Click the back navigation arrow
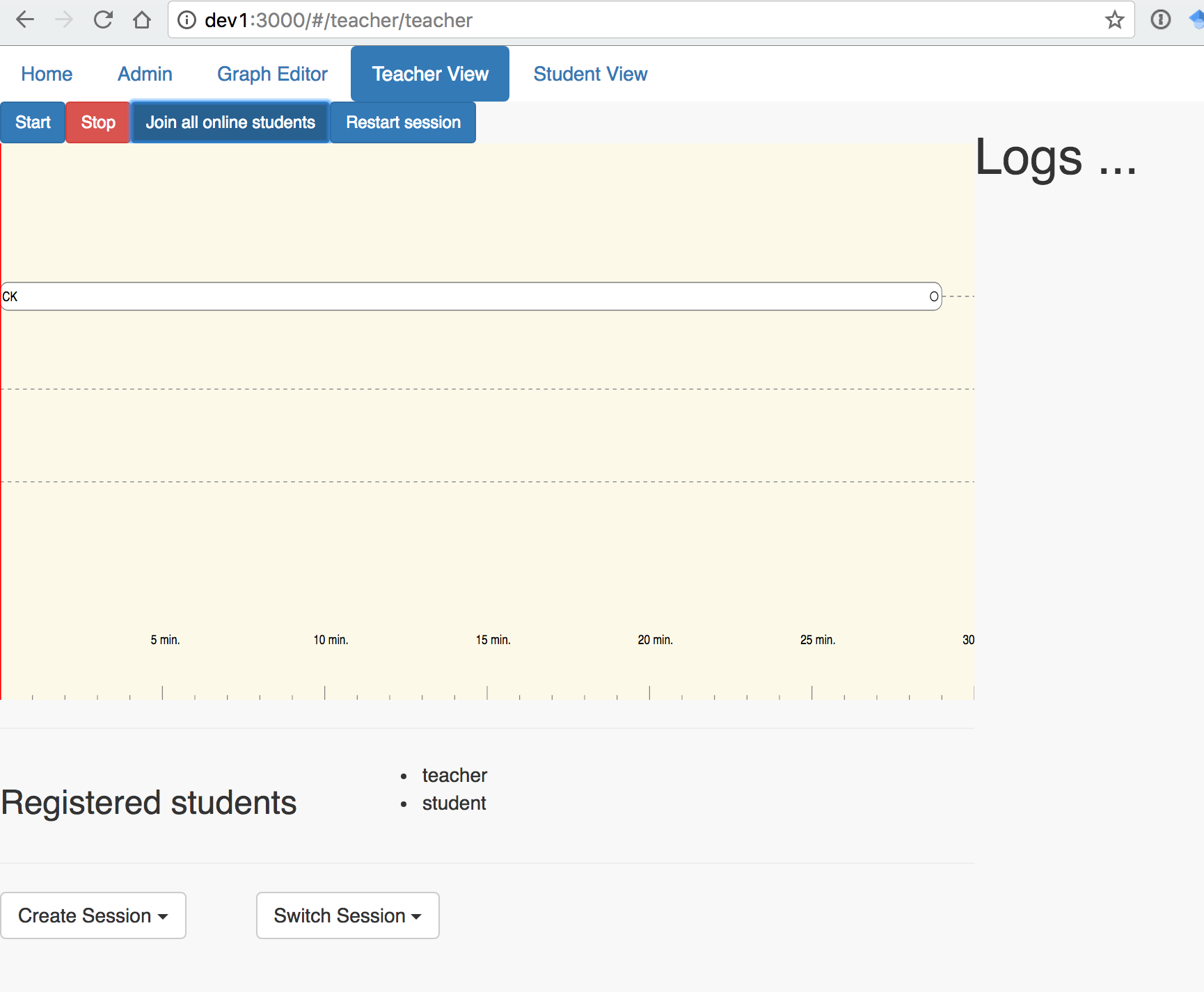 tap(25, 19)
